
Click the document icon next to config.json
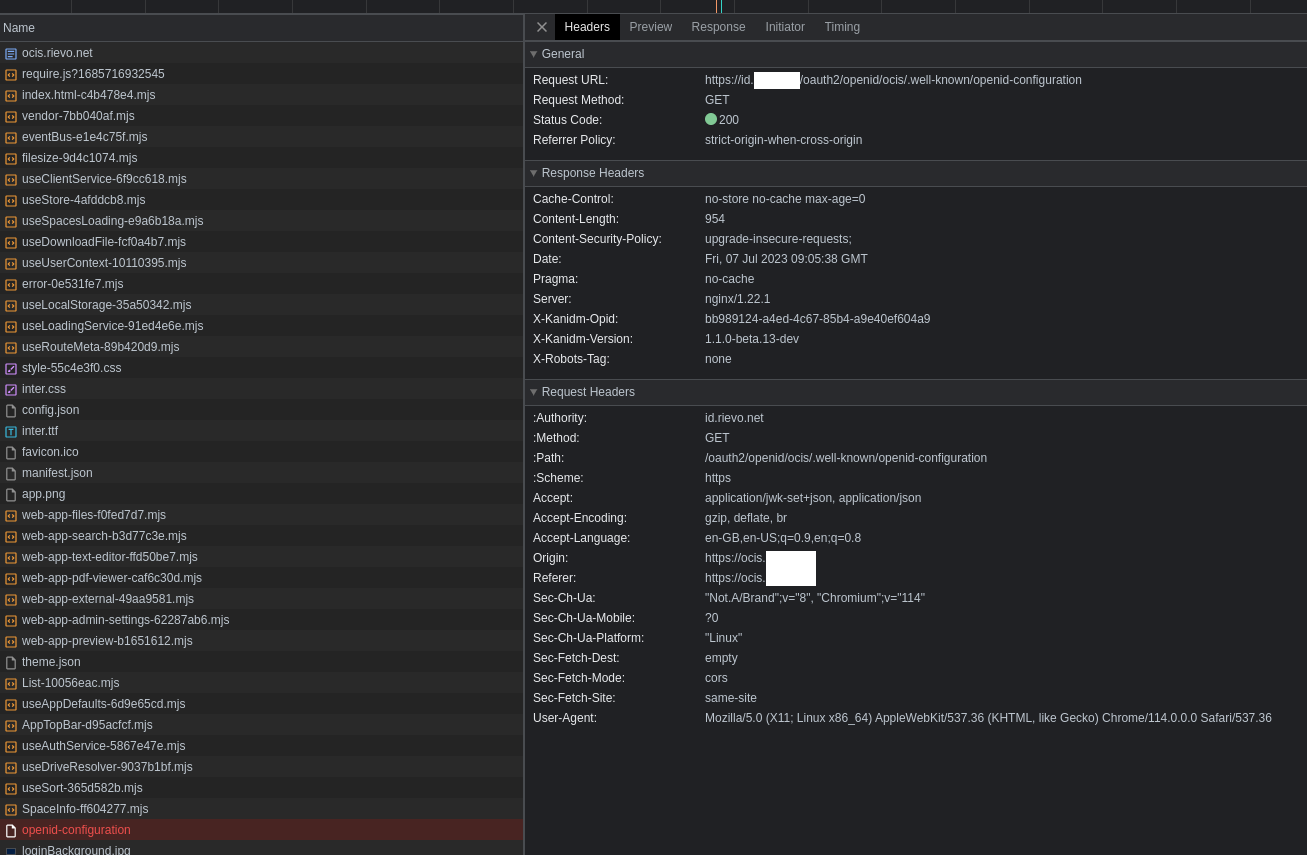click(11, 410)
